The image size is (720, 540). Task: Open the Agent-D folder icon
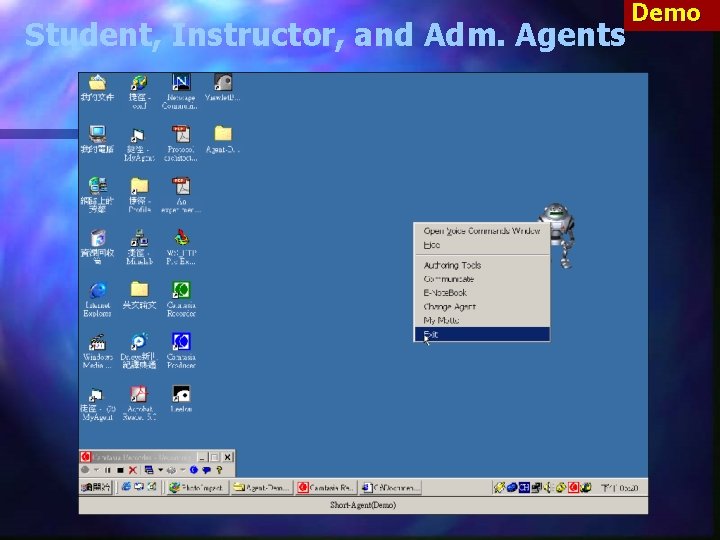click(223, 140)
